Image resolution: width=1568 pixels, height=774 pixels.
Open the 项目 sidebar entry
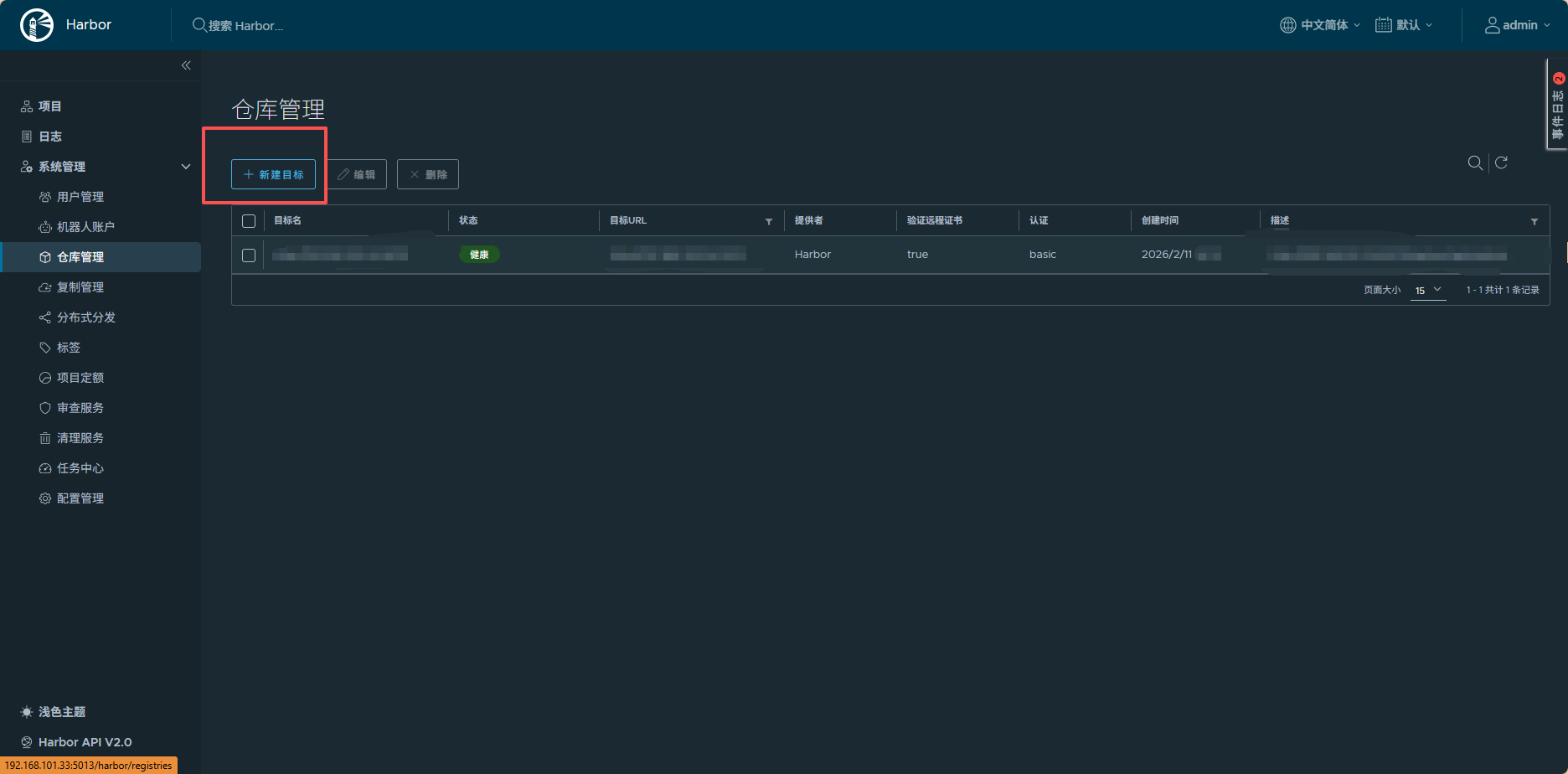coord(50,106)
